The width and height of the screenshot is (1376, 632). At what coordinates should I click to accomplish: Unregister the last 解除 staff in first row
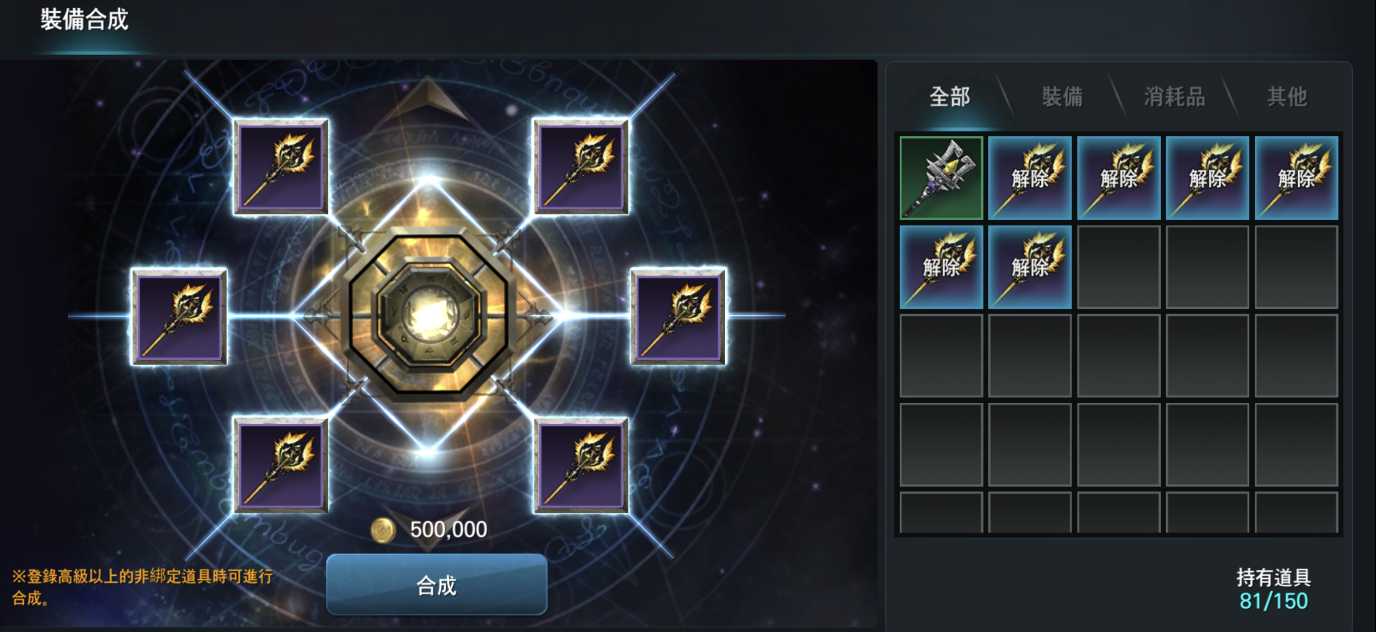(x=1297, y=178)
